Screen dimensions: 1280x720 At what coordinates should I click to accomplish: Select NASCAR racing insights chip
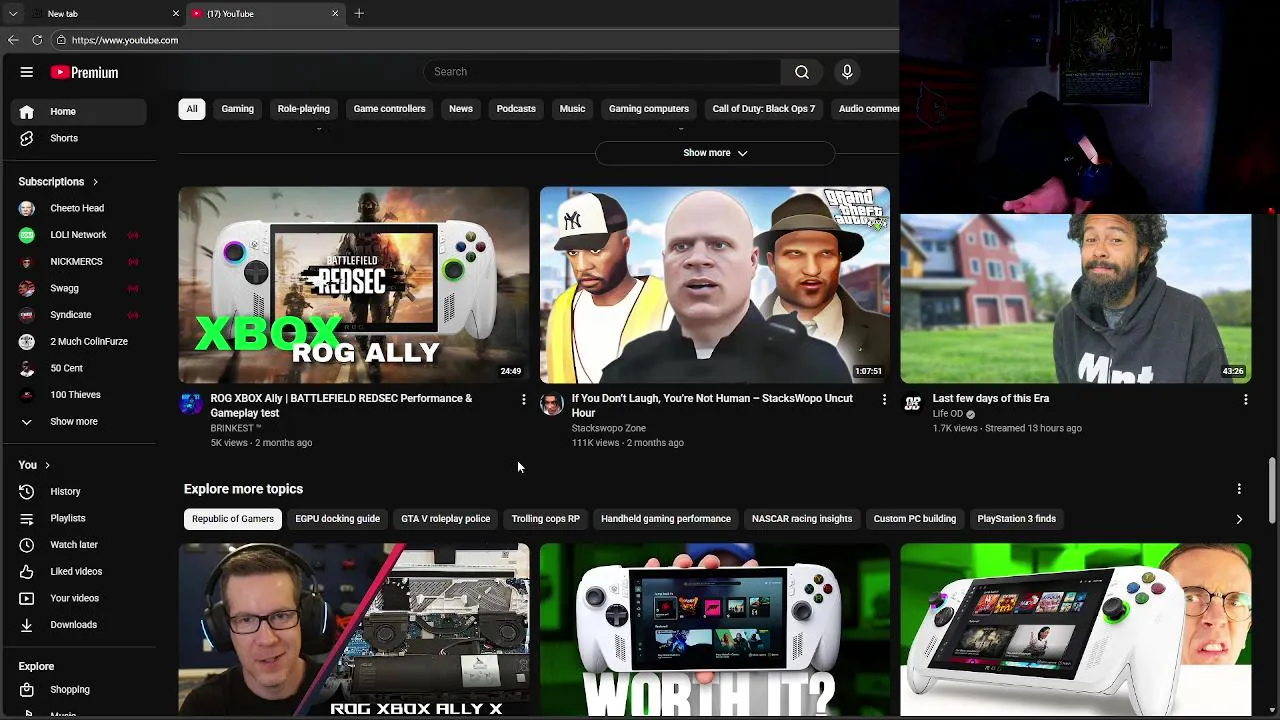(802, 519)
